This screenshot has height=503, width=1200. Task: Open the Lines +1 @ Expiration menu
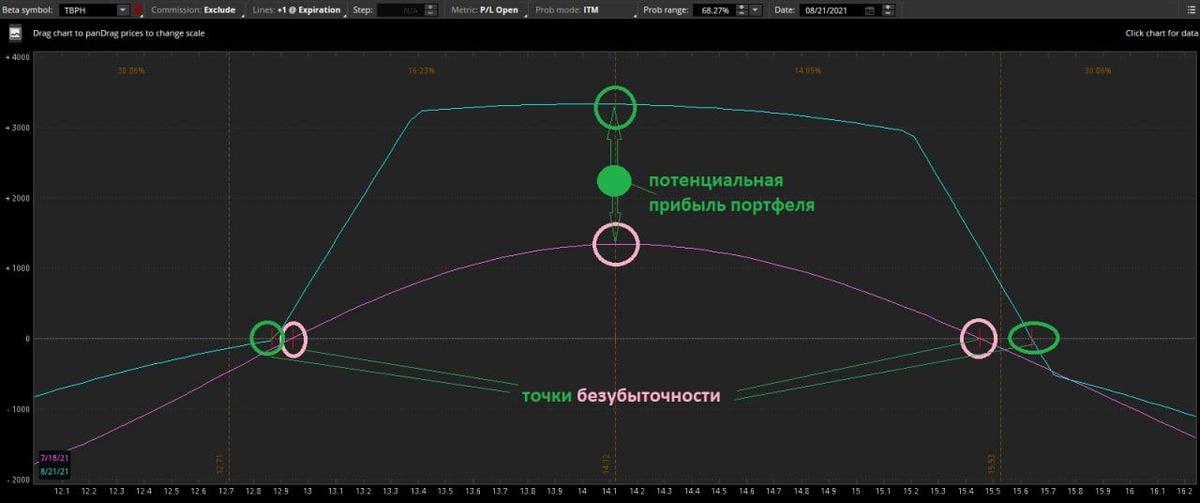pos(298,10)
